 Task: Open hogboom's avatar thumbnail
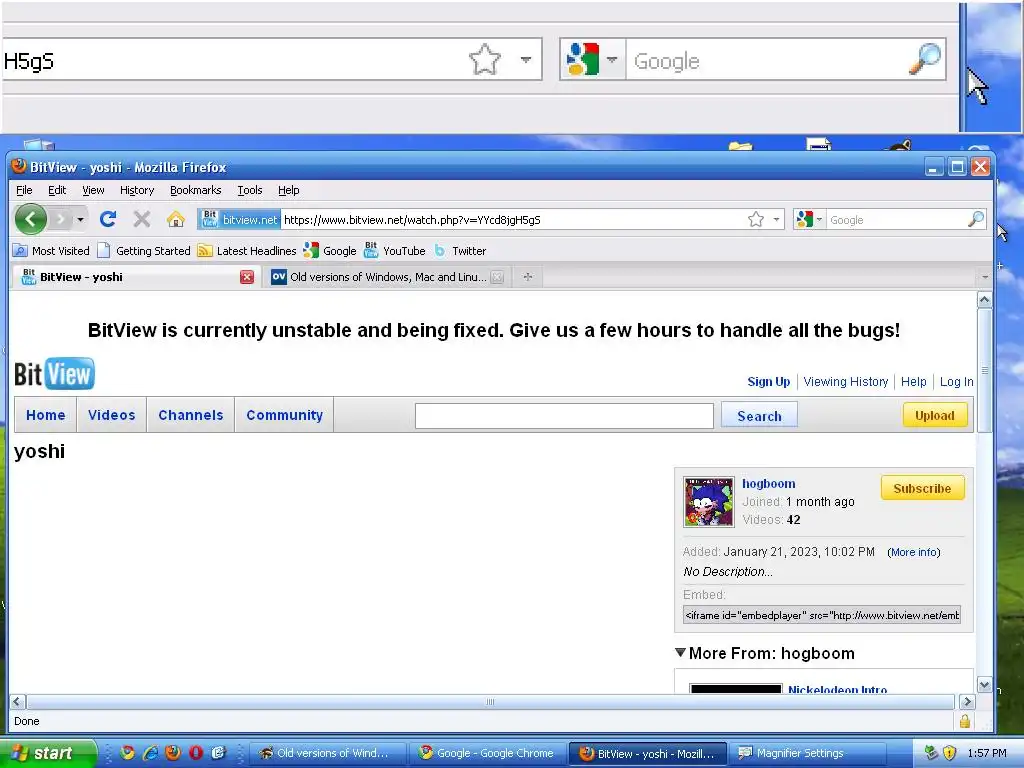click(x=709, y=502)
